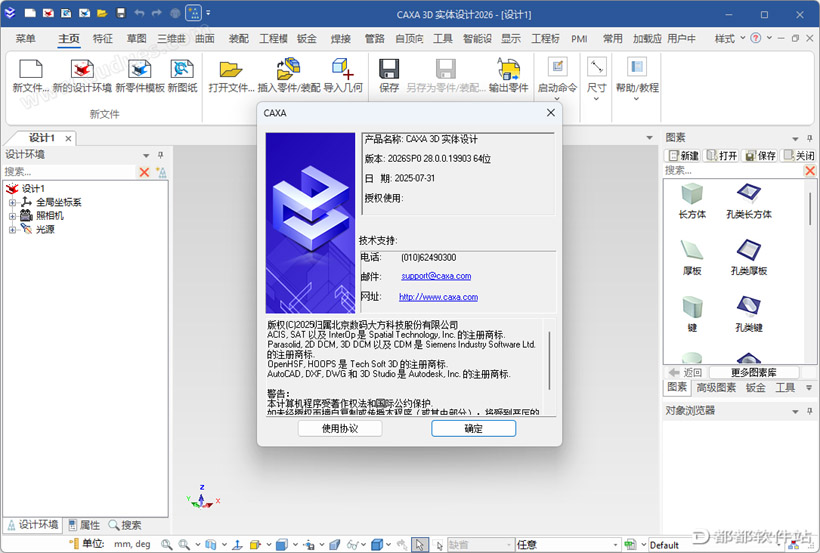Click the open folder icon in the quick access bar
Image resolution: width=820 pixels, height=553 pixels.
point(102,13)
